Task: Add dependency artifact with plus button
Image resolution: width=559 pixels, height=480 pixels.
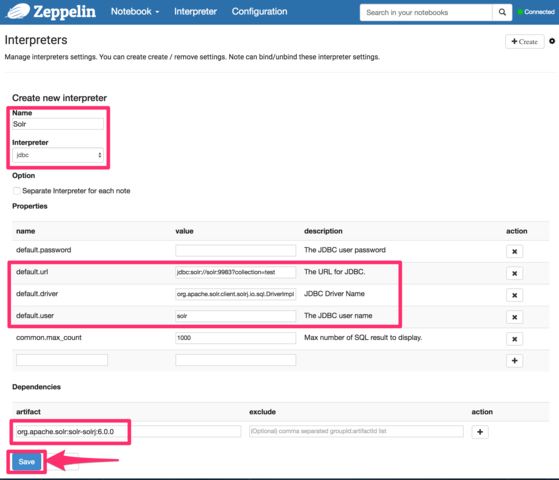Action: 480,432
